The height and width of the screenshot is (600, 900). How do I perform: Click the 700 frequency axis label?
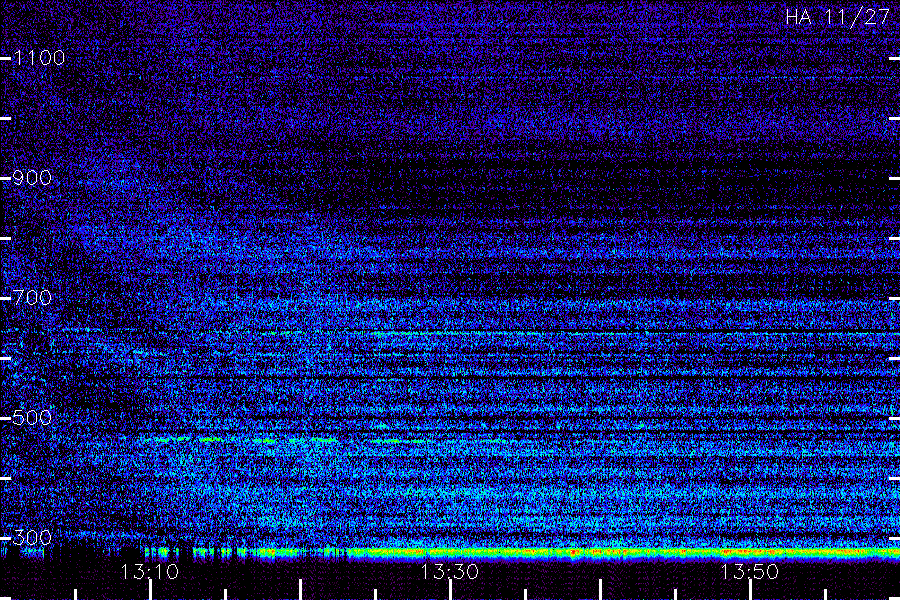(x=32, y=298)
